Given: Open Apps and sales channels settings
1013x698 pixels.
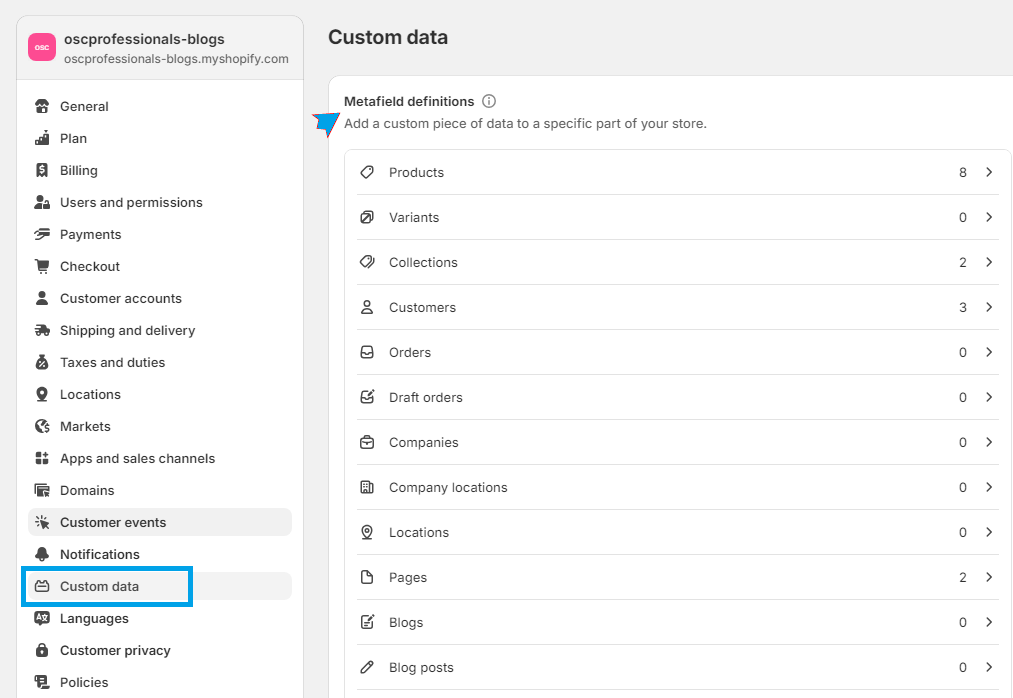Looking at the screenshot, I should tap(137, 458).
